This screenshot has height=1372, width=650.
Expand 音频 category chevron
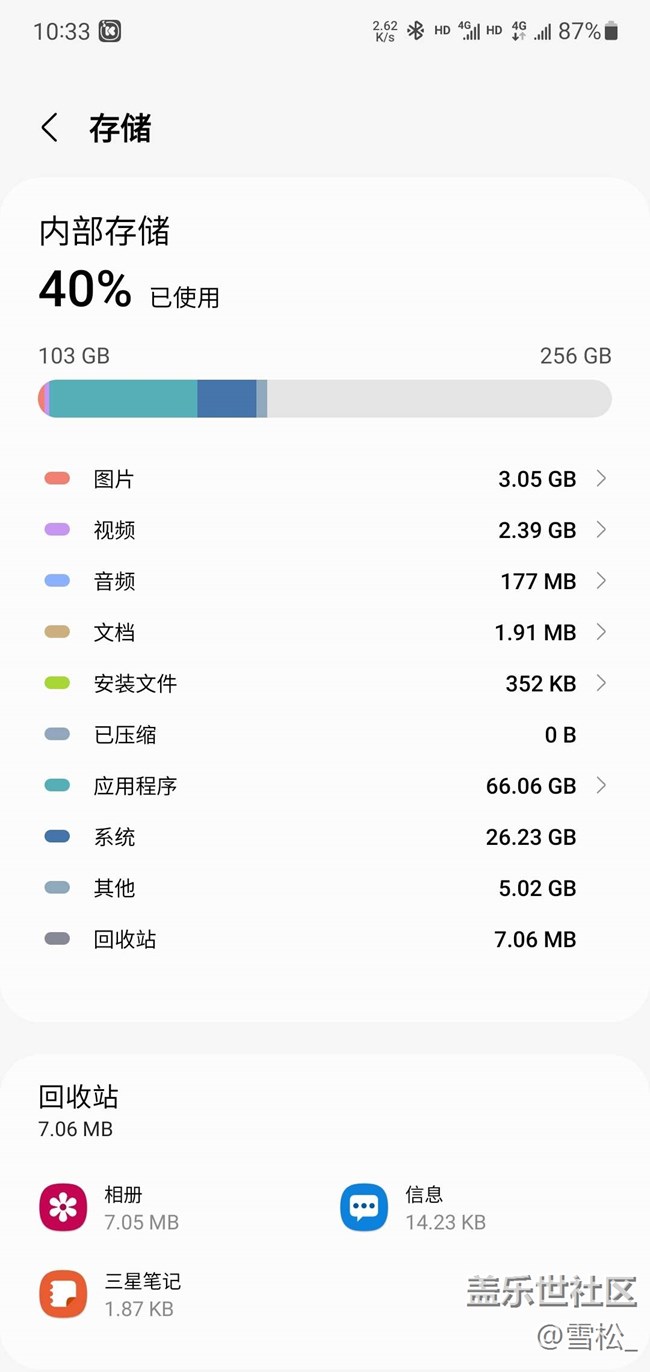(601, 581)
